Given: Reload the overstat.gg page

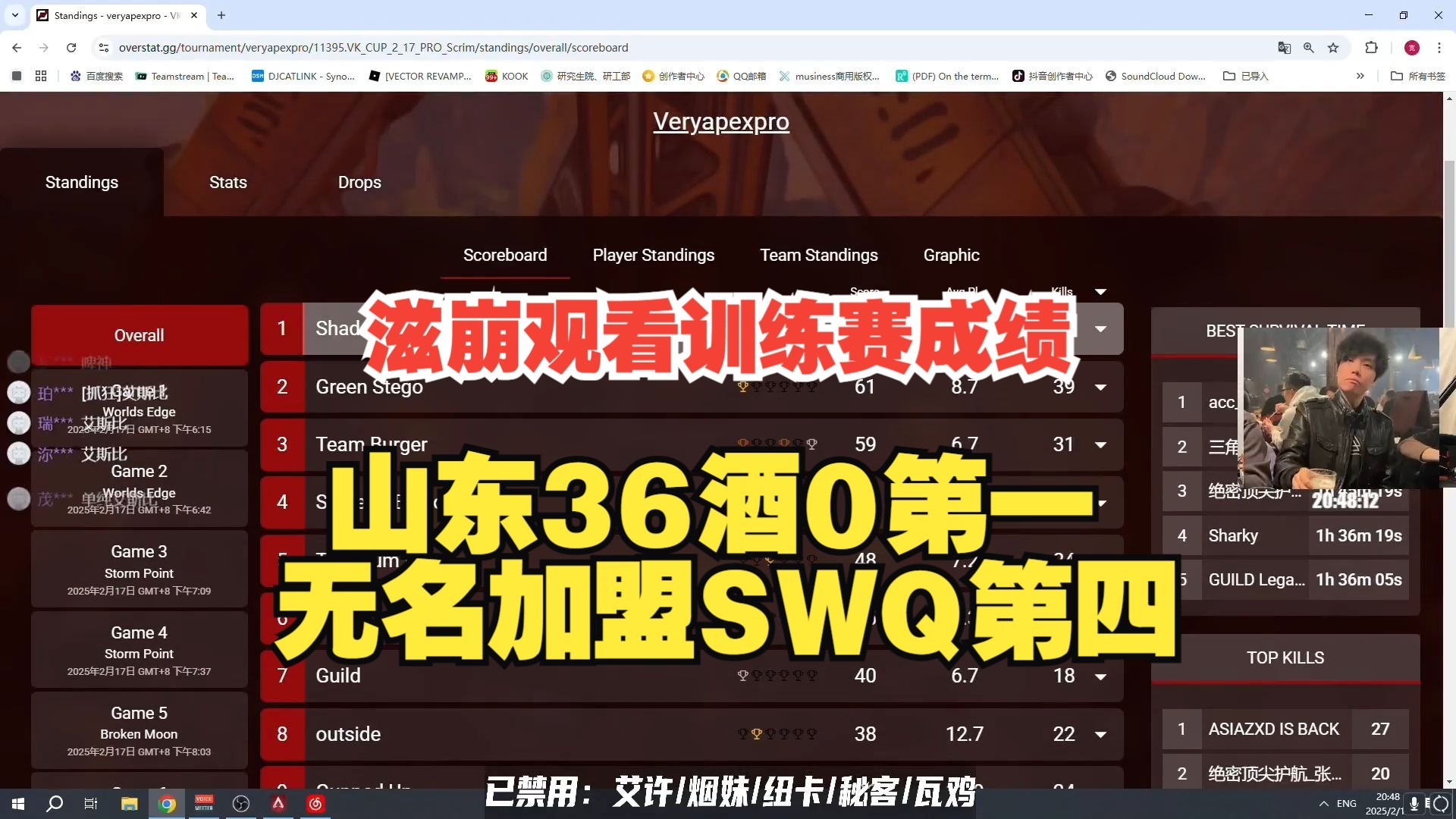Looking at the screenshot, I should 71,47.
